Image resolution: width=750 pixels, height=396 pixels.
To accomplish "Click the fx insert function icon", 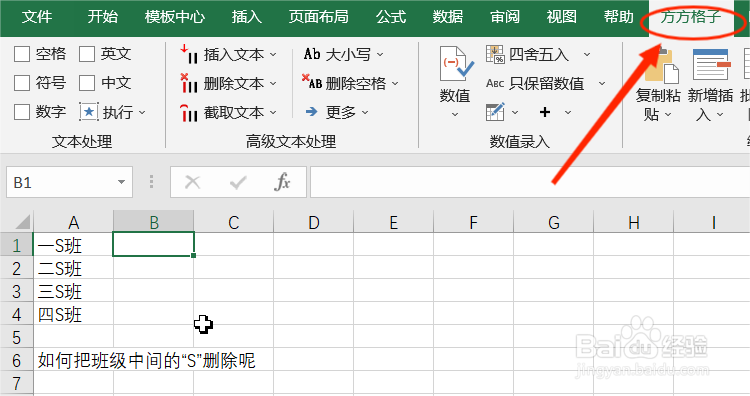I will coord(282,182).
